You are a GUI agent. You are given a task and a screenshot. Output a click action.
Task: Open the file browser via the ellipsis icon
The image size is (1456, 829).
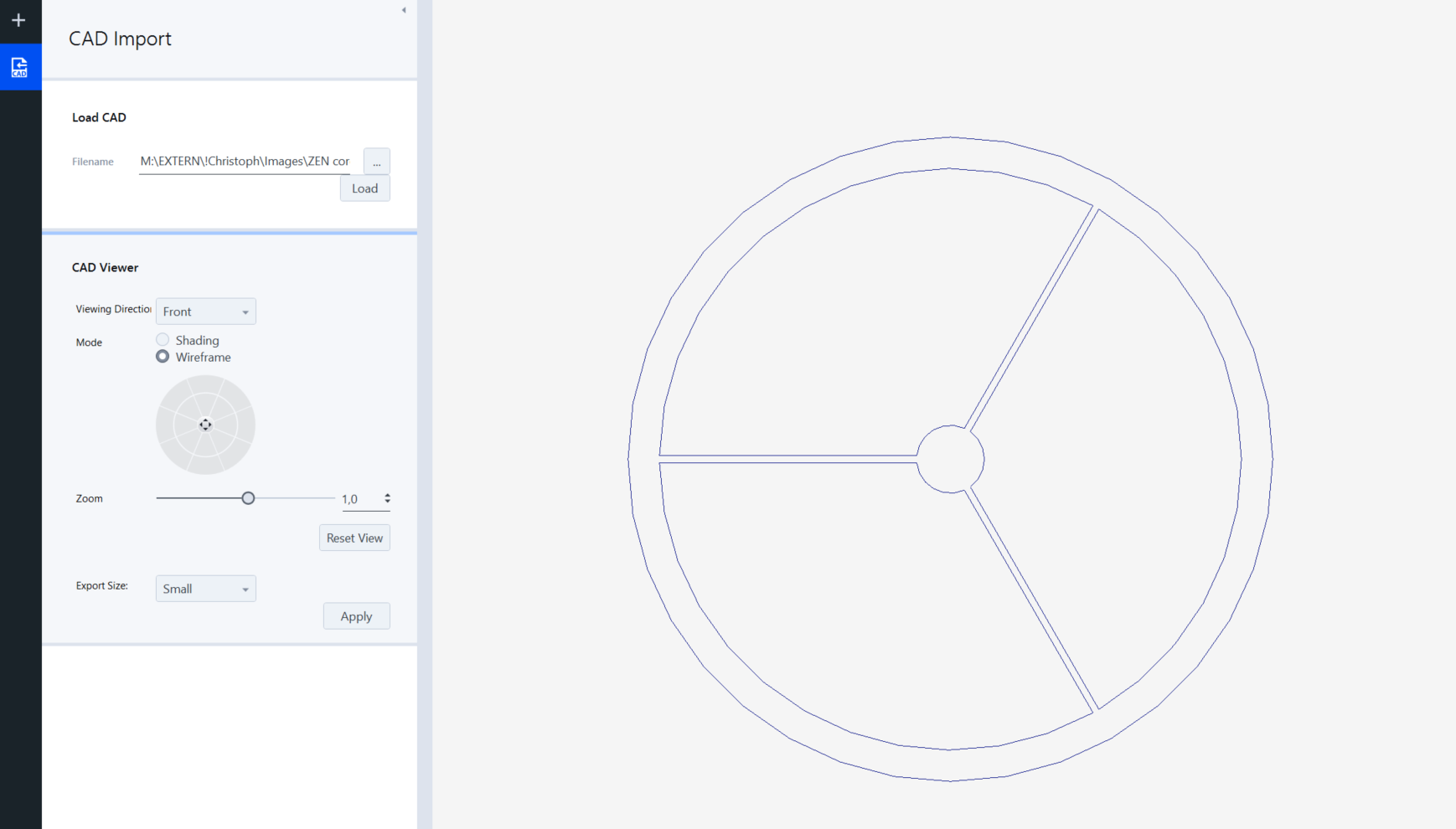click(376, 161)
